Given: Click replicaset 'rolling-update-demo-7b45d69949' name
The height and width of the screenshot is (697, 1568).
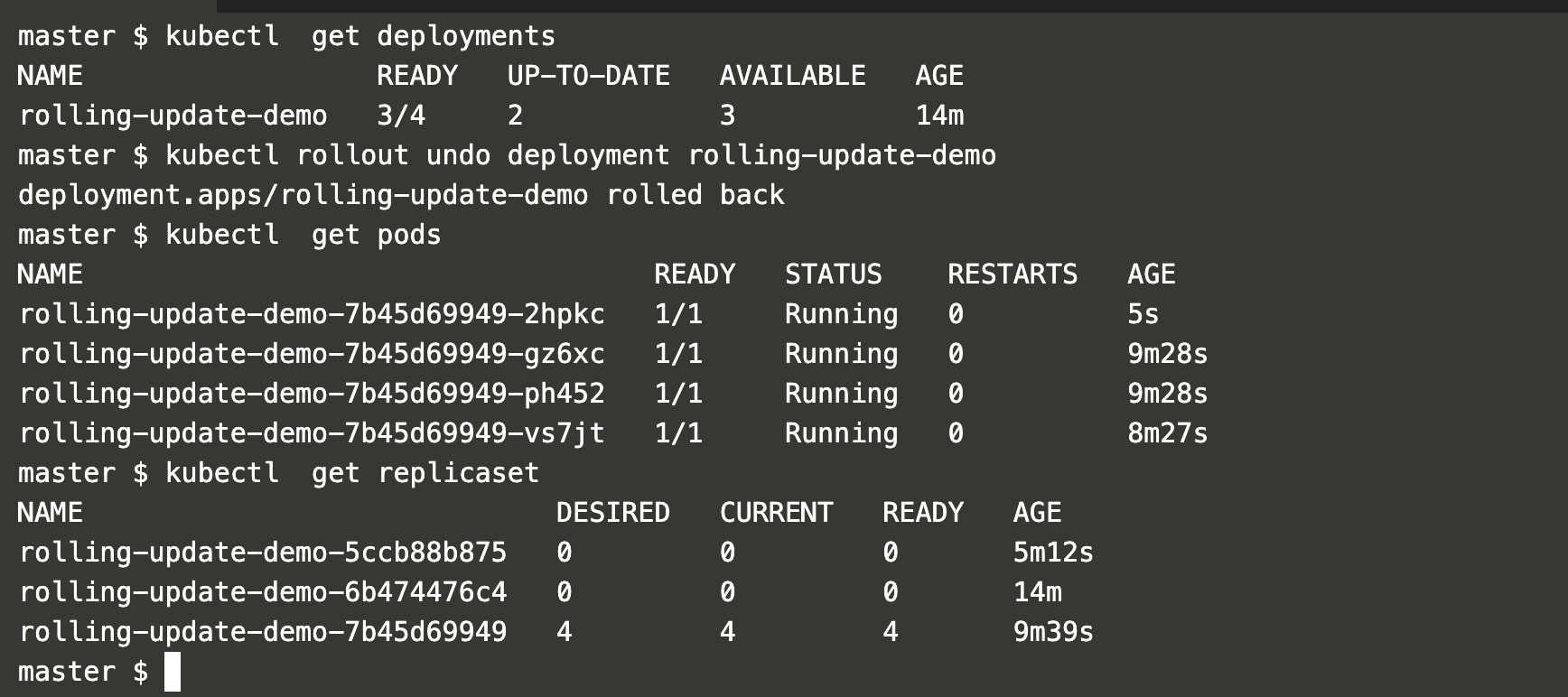Looking at the screenshot, I should coord(264,632).
